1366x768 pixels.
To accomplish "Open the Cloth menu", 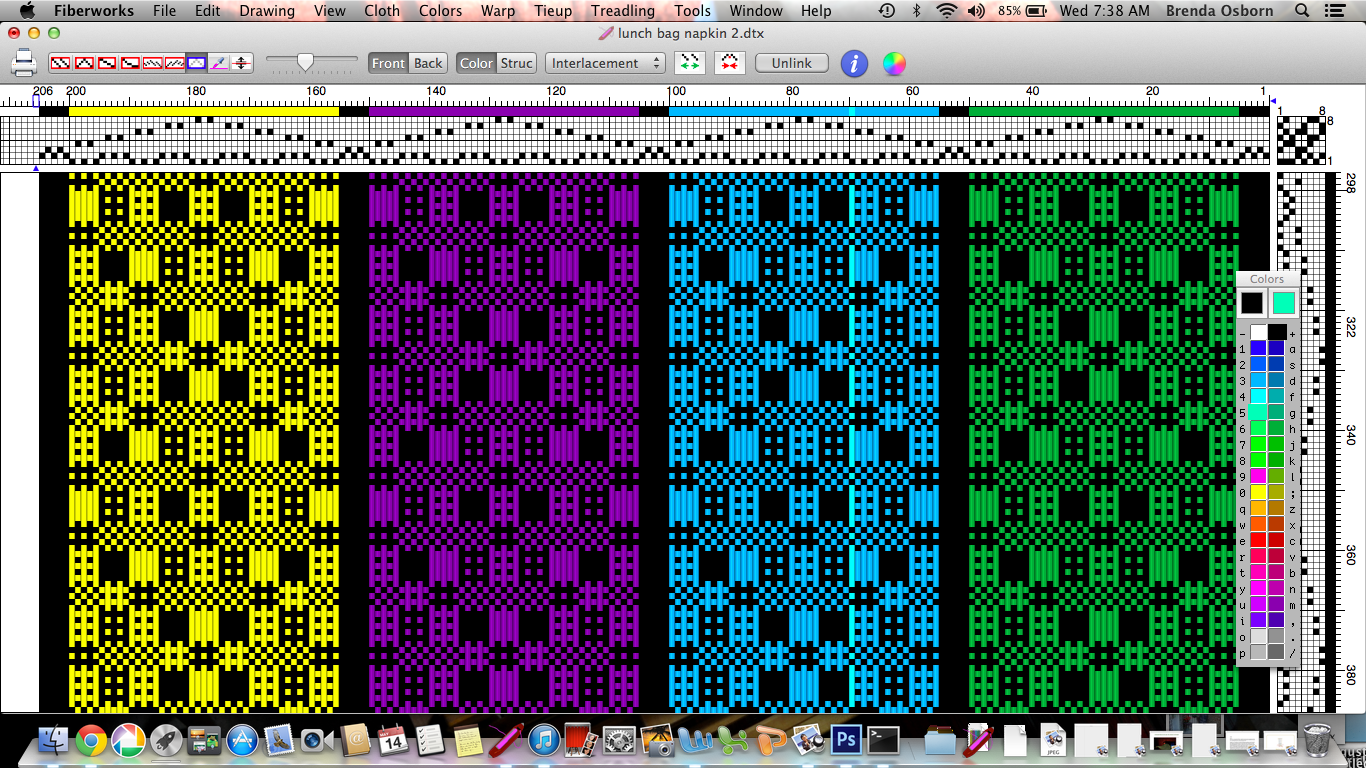I will click(x=382, y=11).
